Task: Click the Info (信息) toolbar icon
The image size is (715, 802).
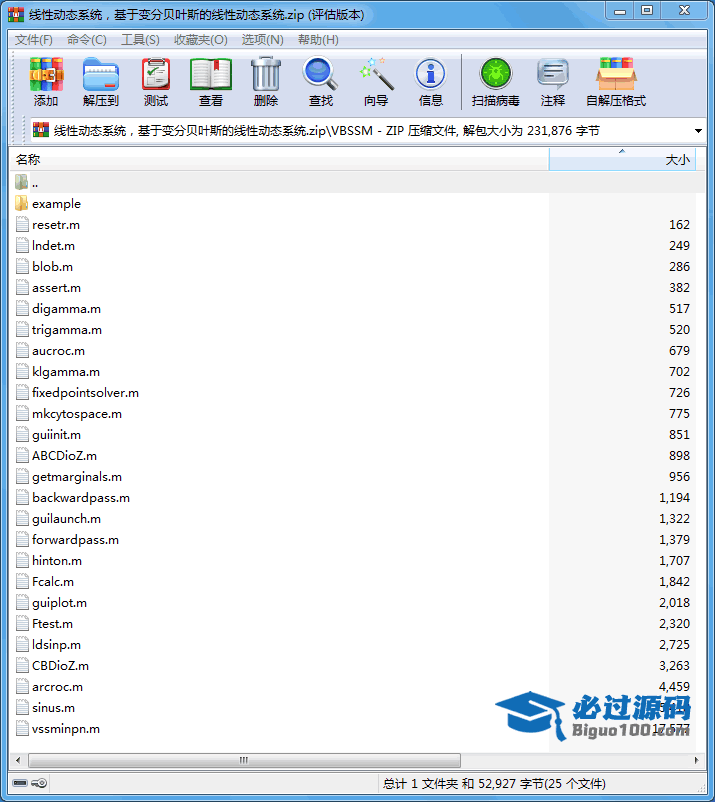Action: [431, 75]
